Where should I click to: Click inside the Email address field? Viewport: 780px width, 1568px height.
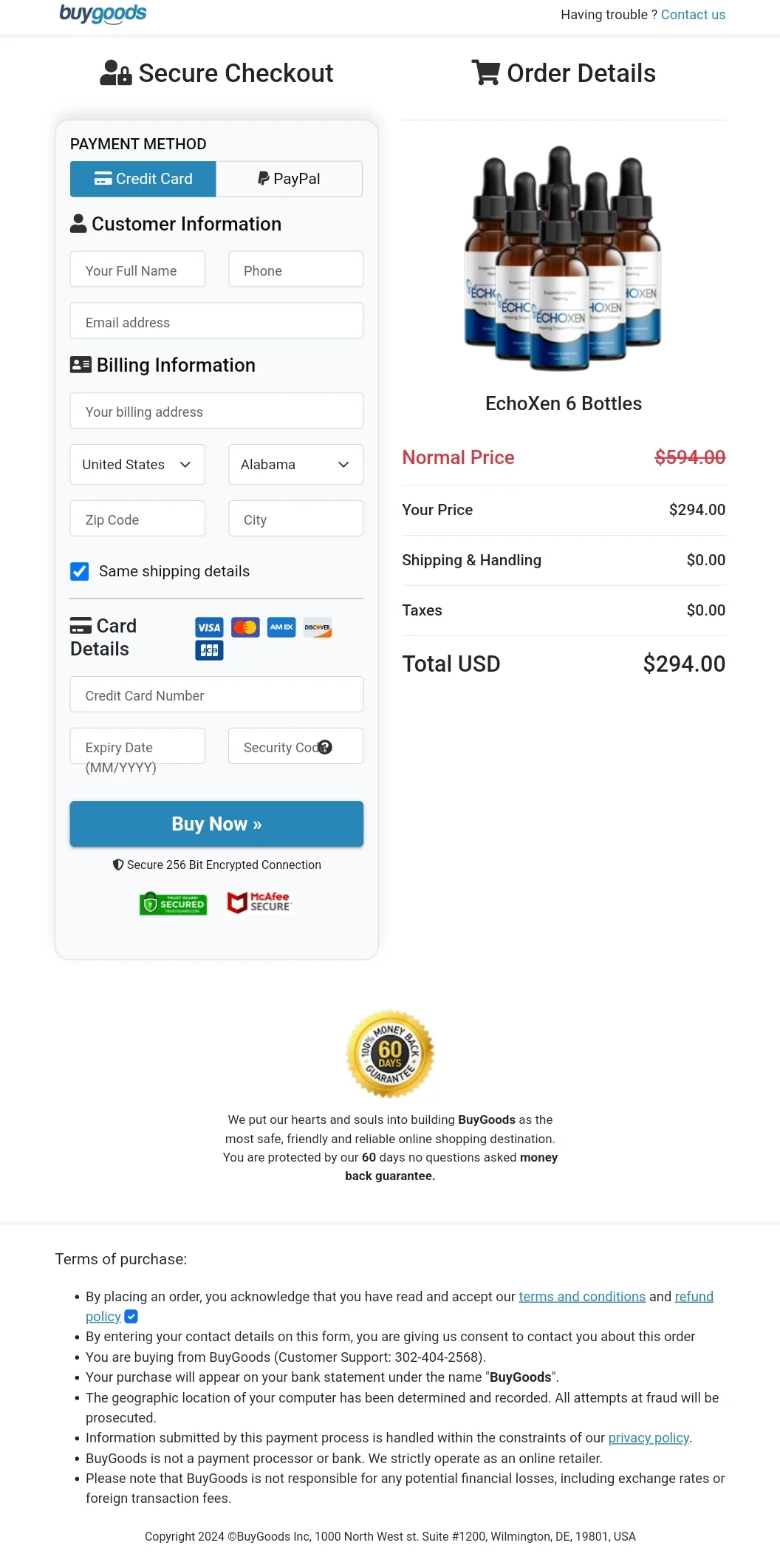click(216, 321)
